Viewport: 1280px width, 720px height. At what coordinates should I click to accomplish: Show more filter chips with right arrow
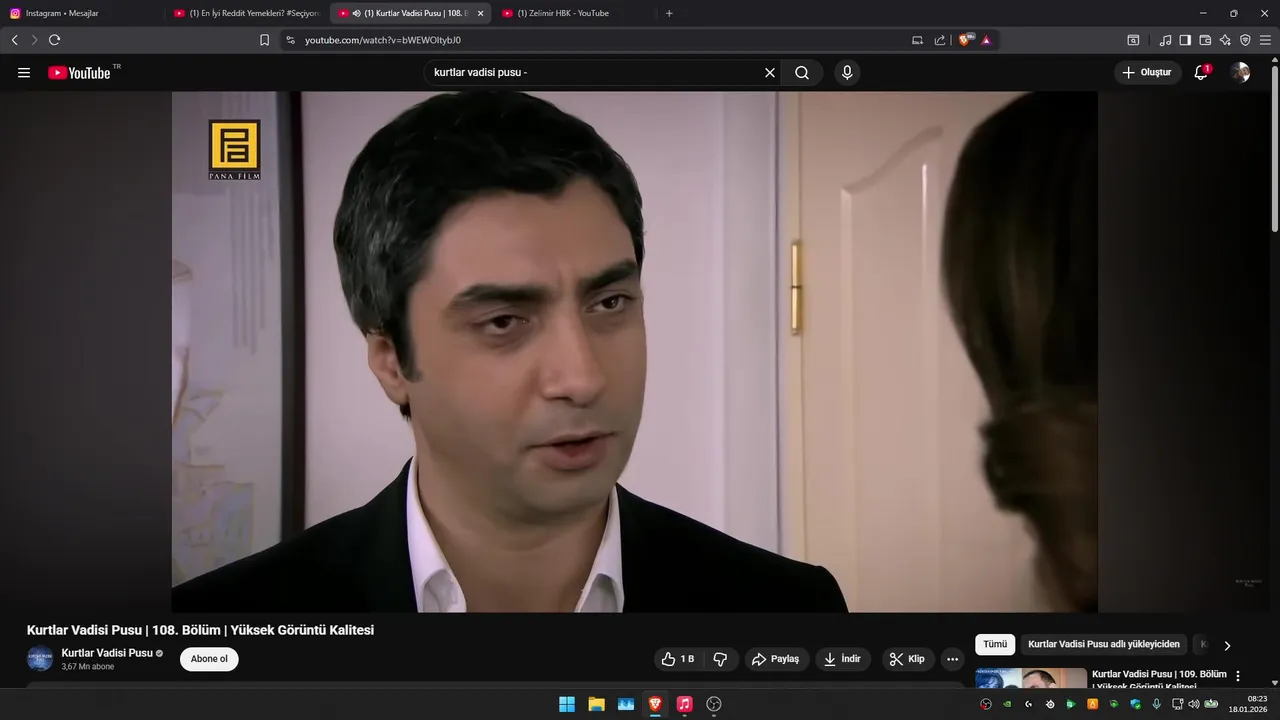click(x=1227, y=645)
